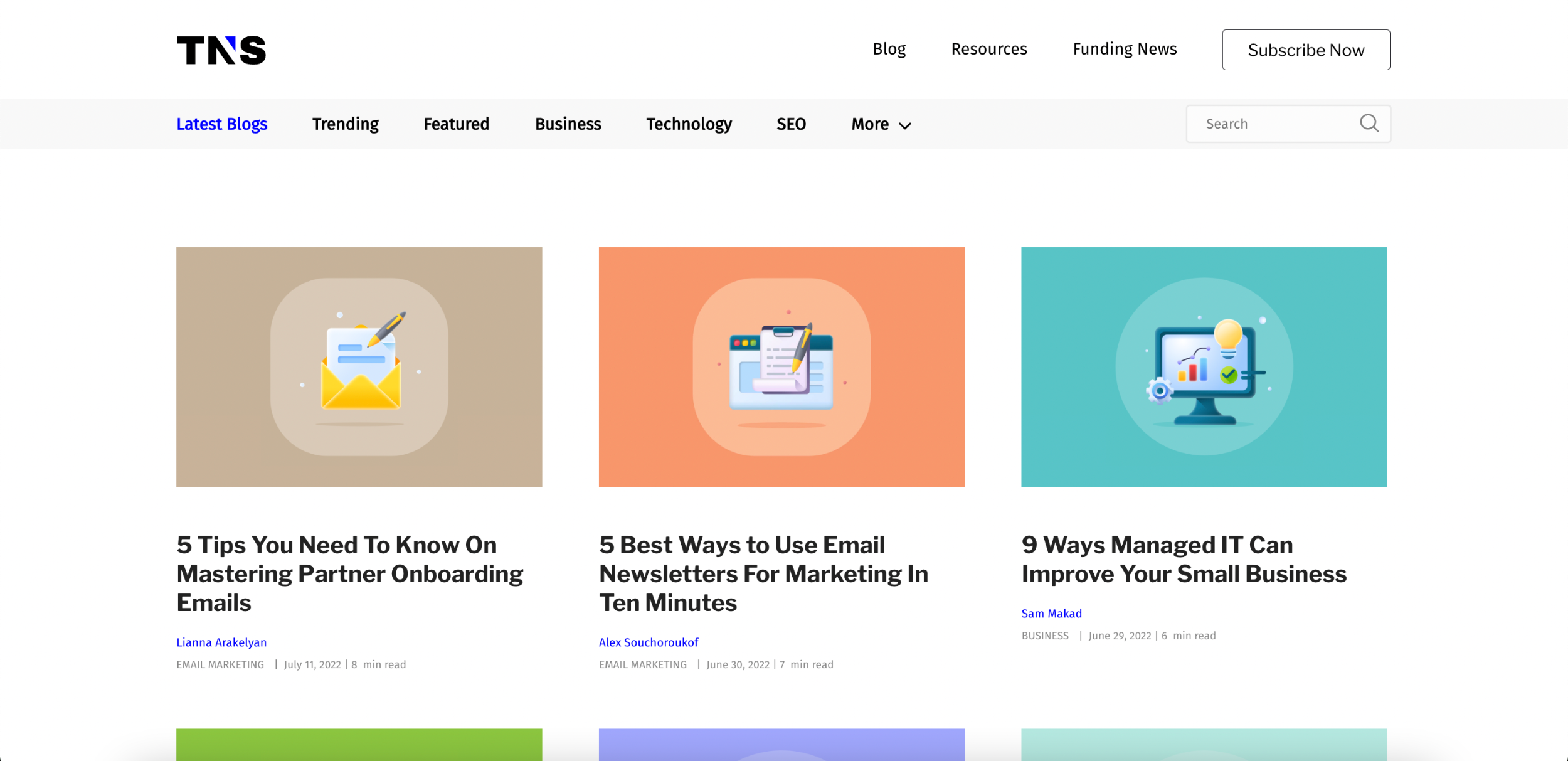The image size is (1568, 761).
Task: Open the Blog nav link
Action: pos(889,49)
